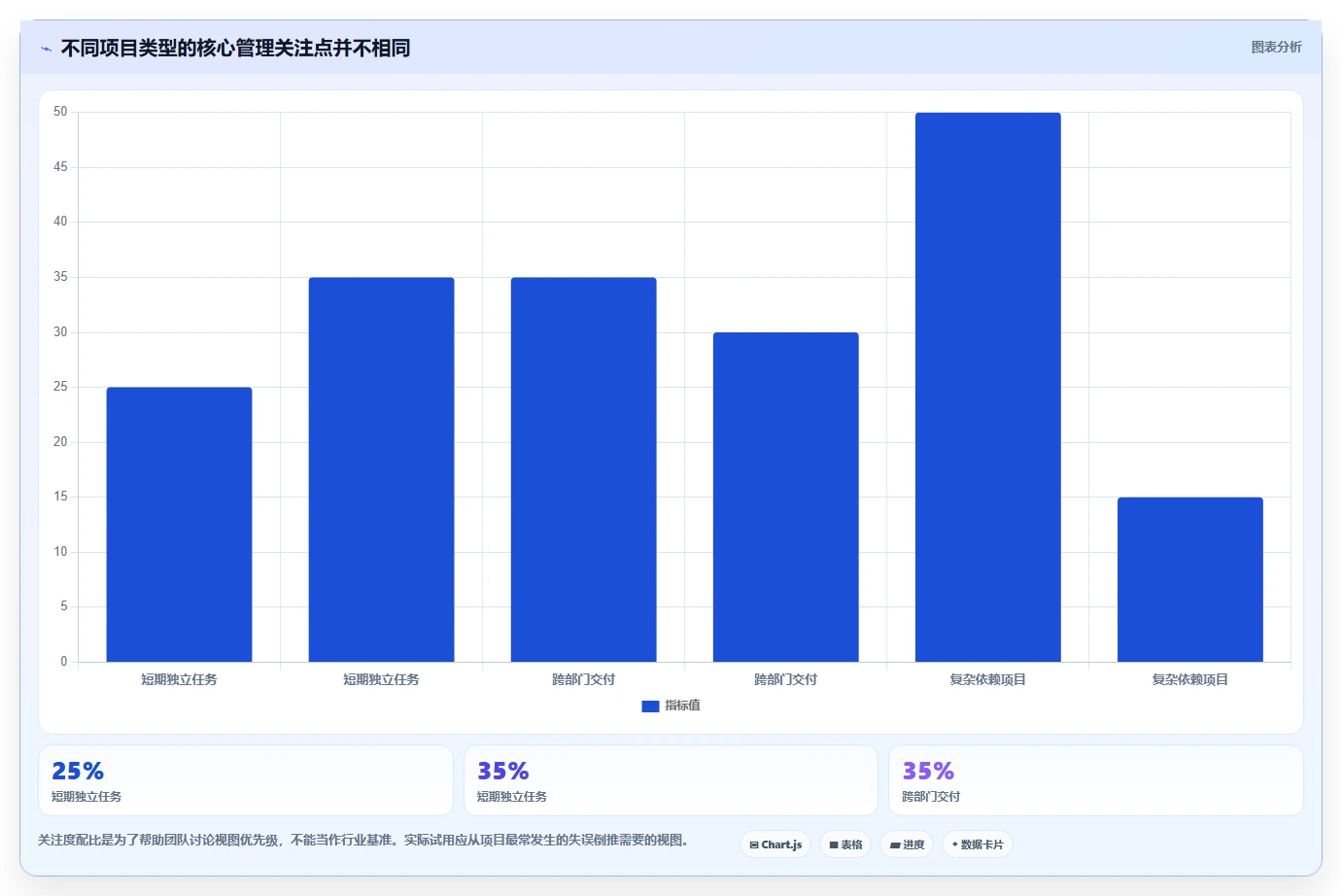Click the shortest bar reaching value 15

(1189, 579)
